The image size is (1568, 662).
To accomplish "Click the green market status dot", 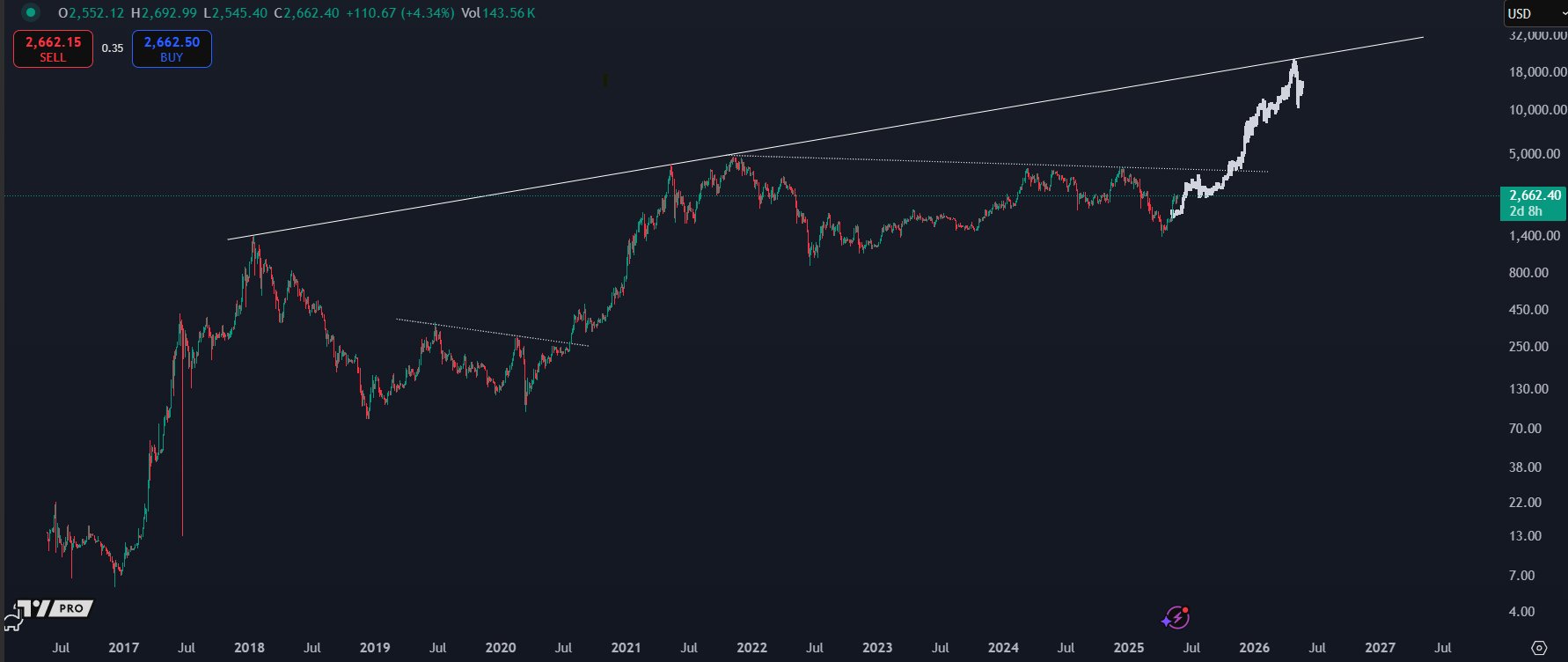I will 31,13.
